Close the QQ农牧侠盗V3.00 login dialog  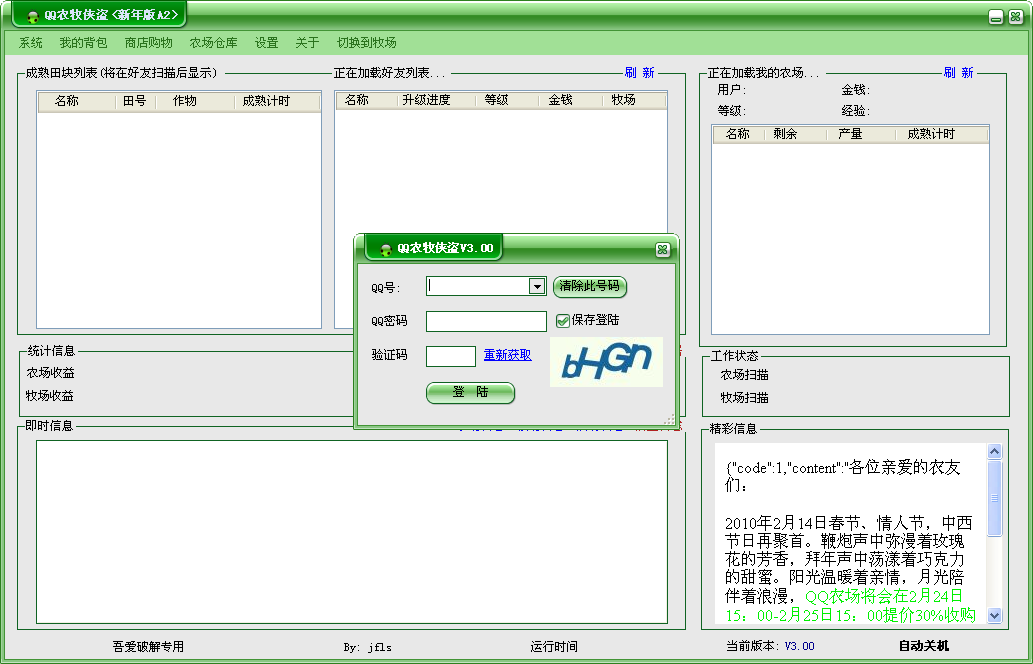pos(662,250)
